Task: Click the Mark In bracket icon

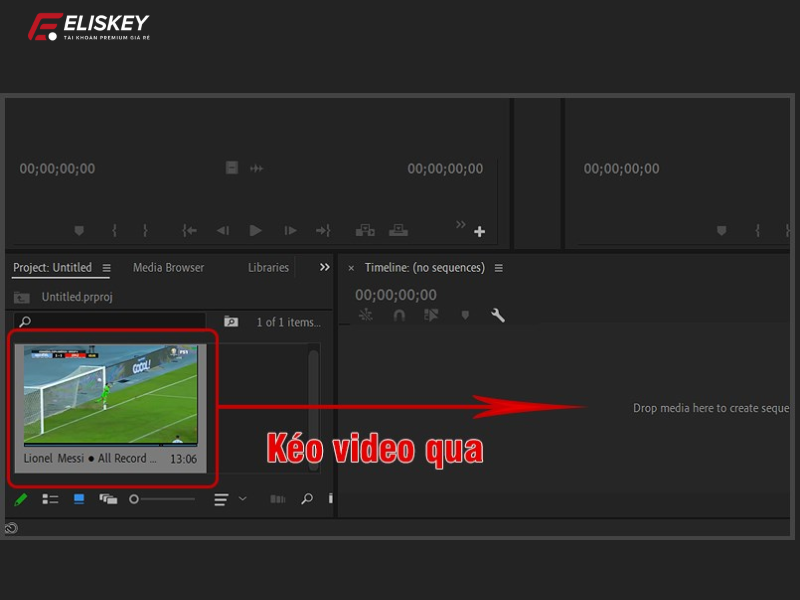Action: click(114, 231)
